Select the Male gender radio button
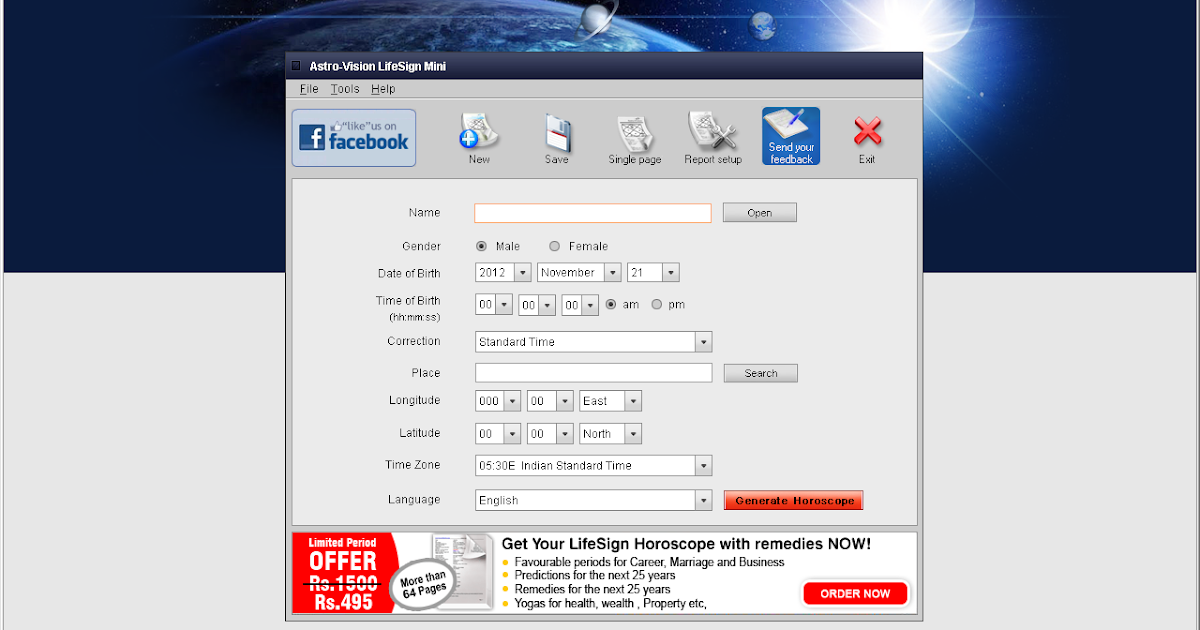The image size is (1200, 630). click(481, 246)
